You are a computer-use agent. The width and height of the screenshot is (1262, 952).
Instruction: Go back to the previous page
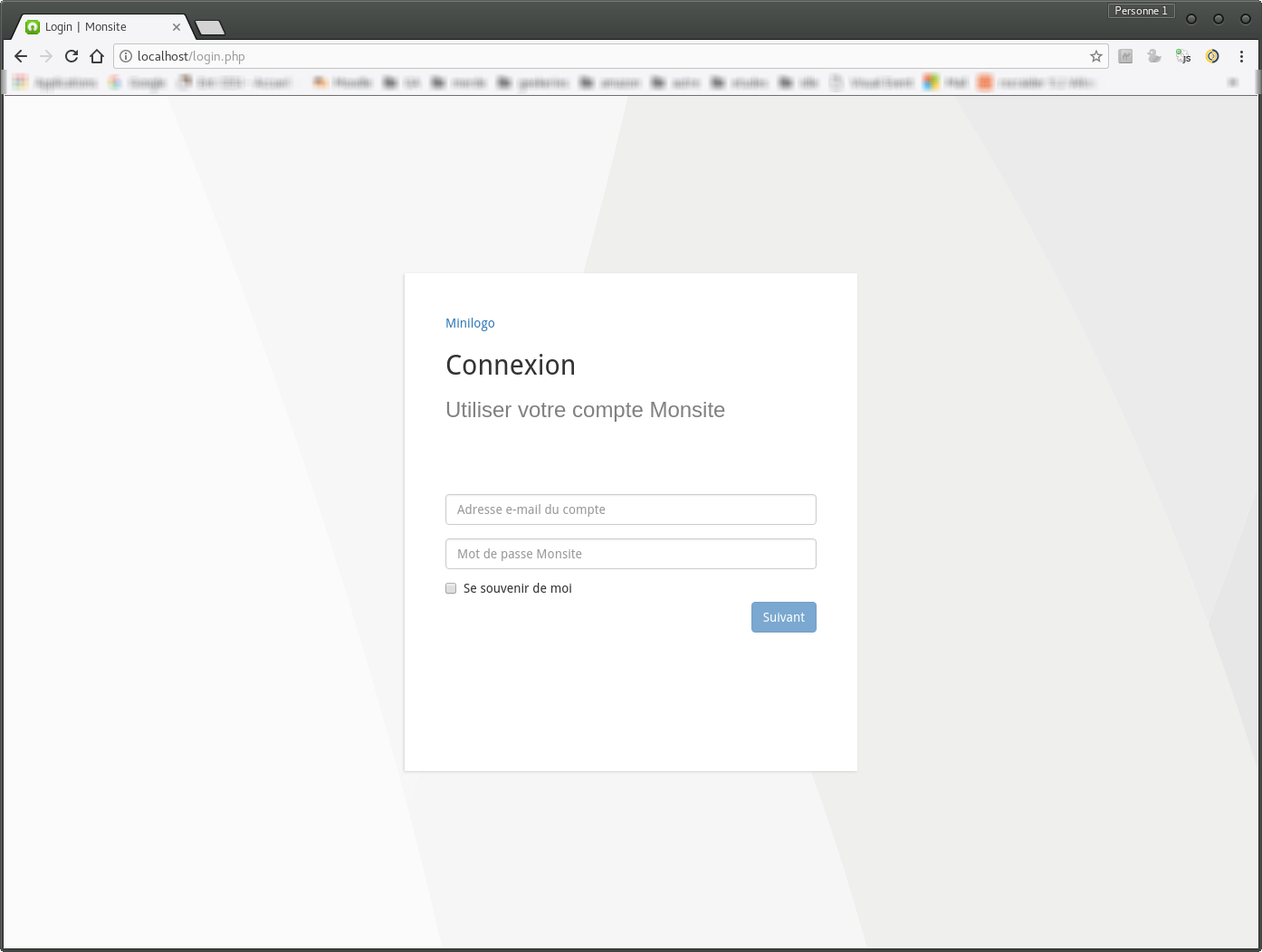[21, 56]
